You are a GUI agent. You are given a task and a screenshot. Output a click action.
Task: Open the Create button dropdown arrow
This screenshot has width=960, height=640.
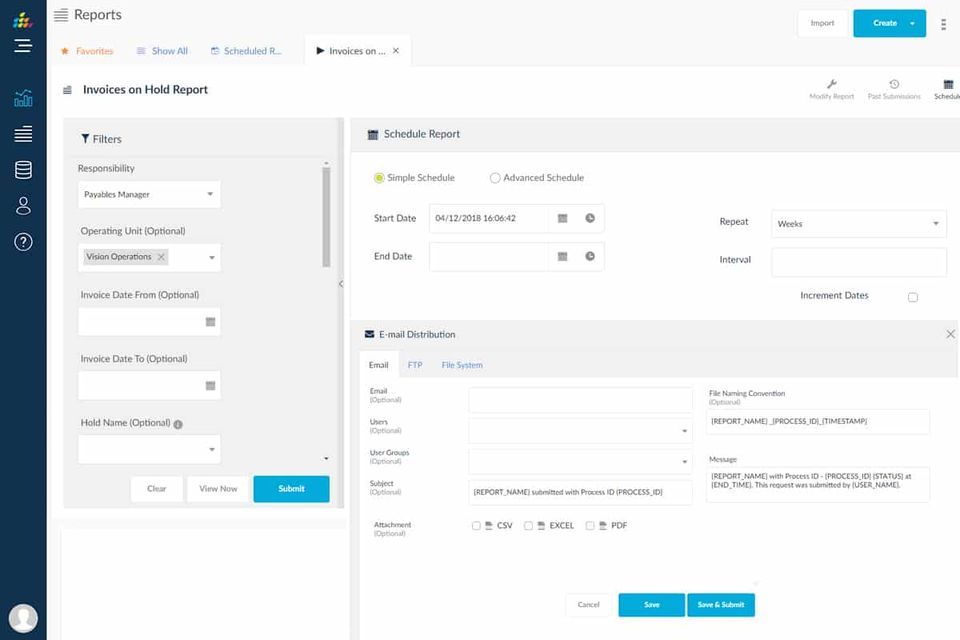[912, 23]
